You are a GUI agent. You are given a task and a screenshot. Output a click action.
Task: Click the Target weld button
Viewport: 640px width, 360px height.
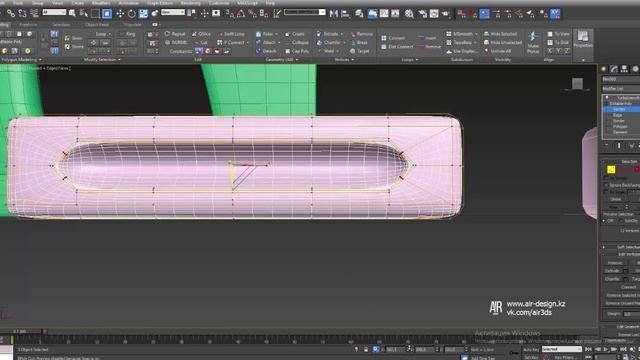tap(360, 51)
